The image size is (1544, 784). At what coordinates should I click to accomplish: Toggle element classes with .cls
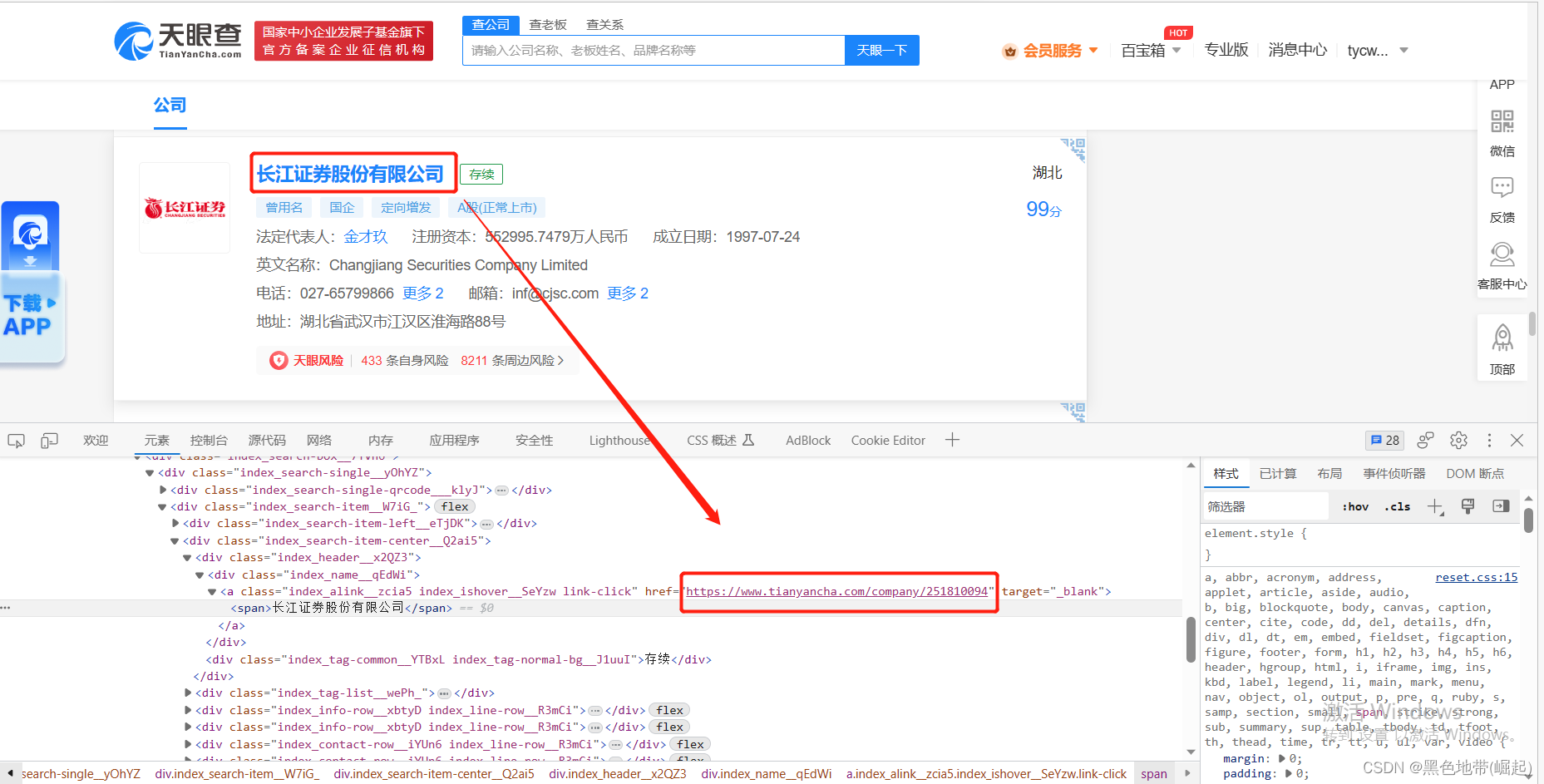point(1397,506)
